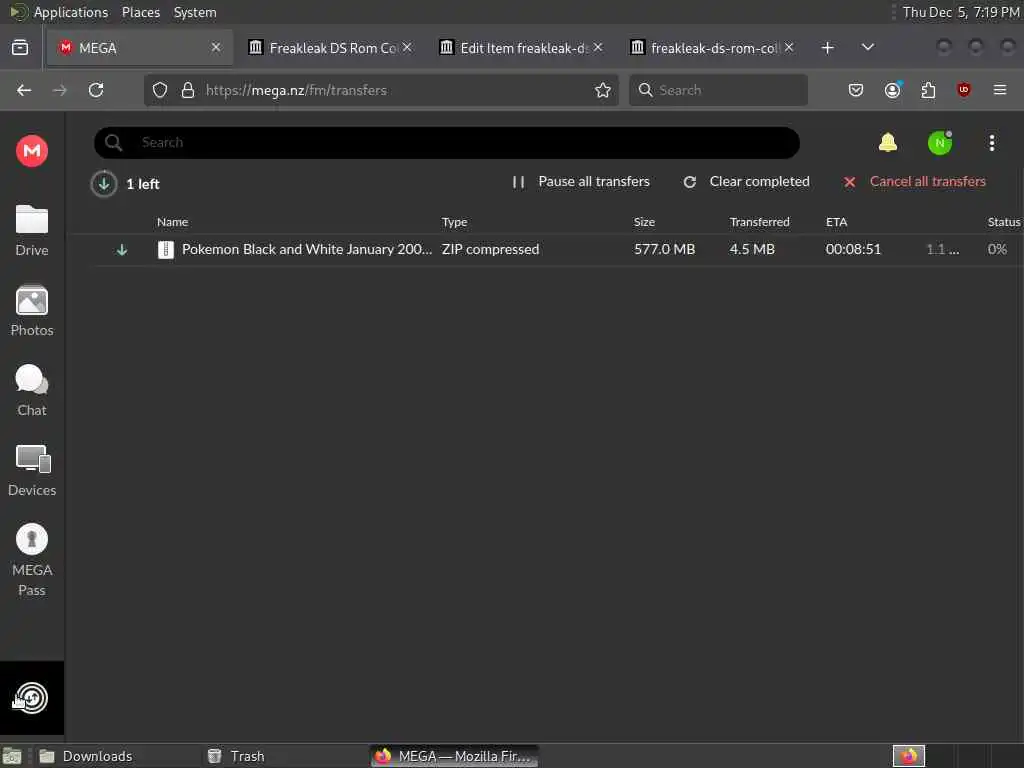Image resolution: width=1024 pixels, height=768 pixels.
Task: Open the Firefox hamburger menu
Action: point(1000,90)
